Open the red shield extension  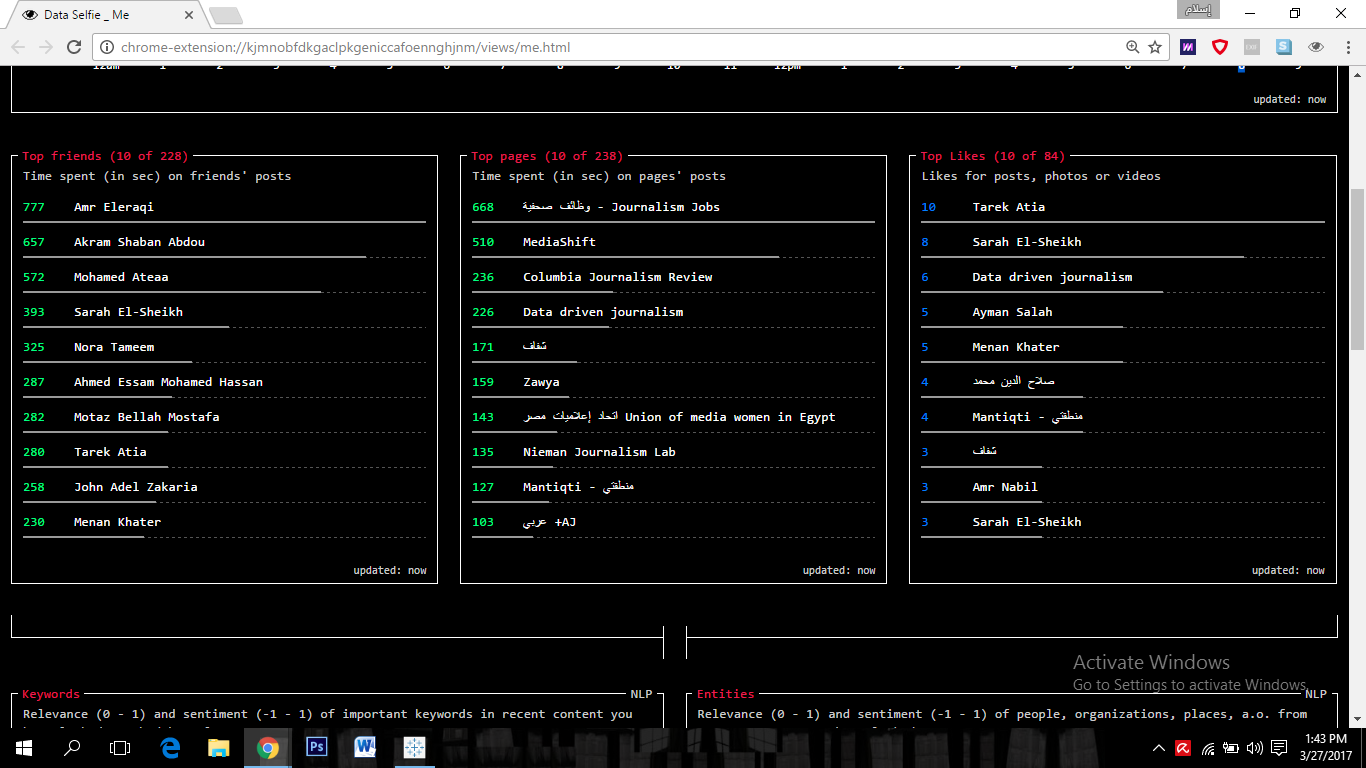pos(1220,47)
